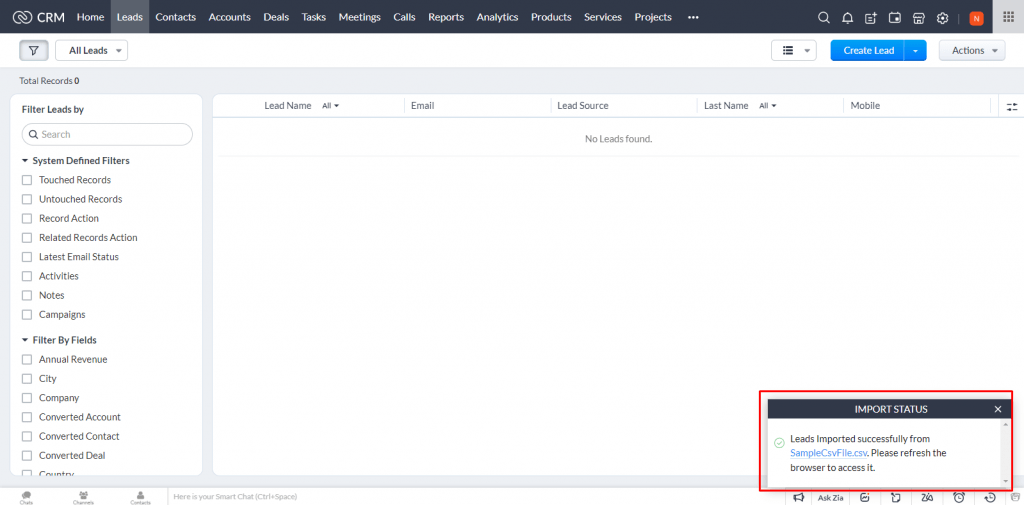Click the Ask Zia button

[830, 498]
